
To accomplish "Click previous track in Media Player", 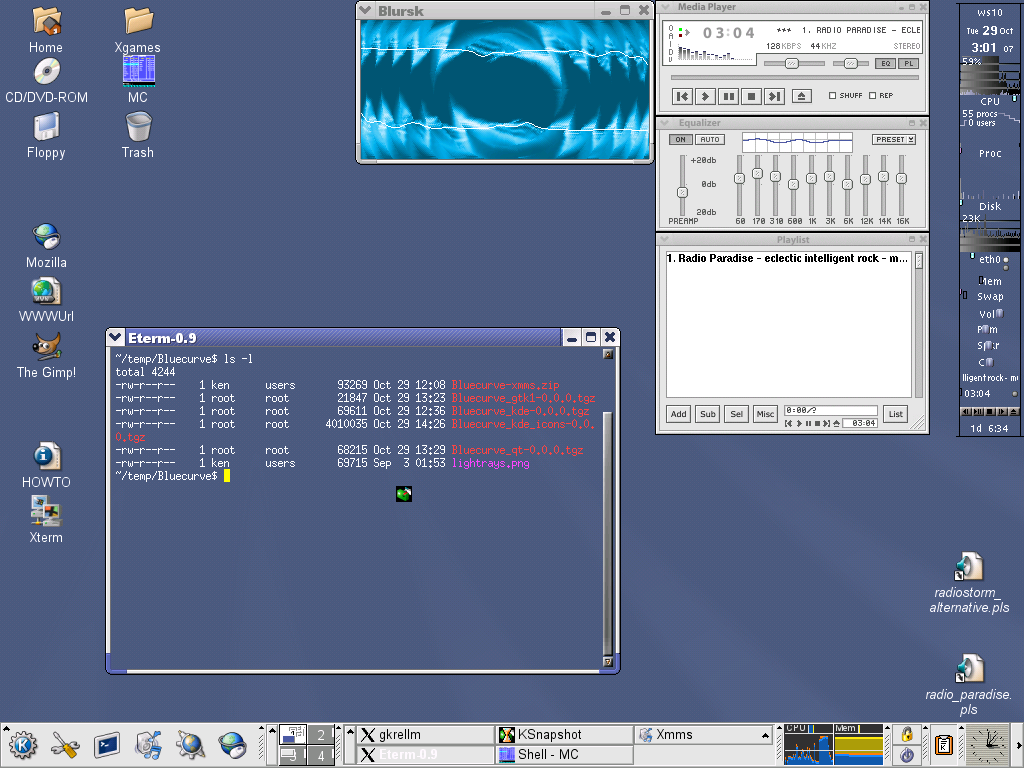I will [682, 97].
